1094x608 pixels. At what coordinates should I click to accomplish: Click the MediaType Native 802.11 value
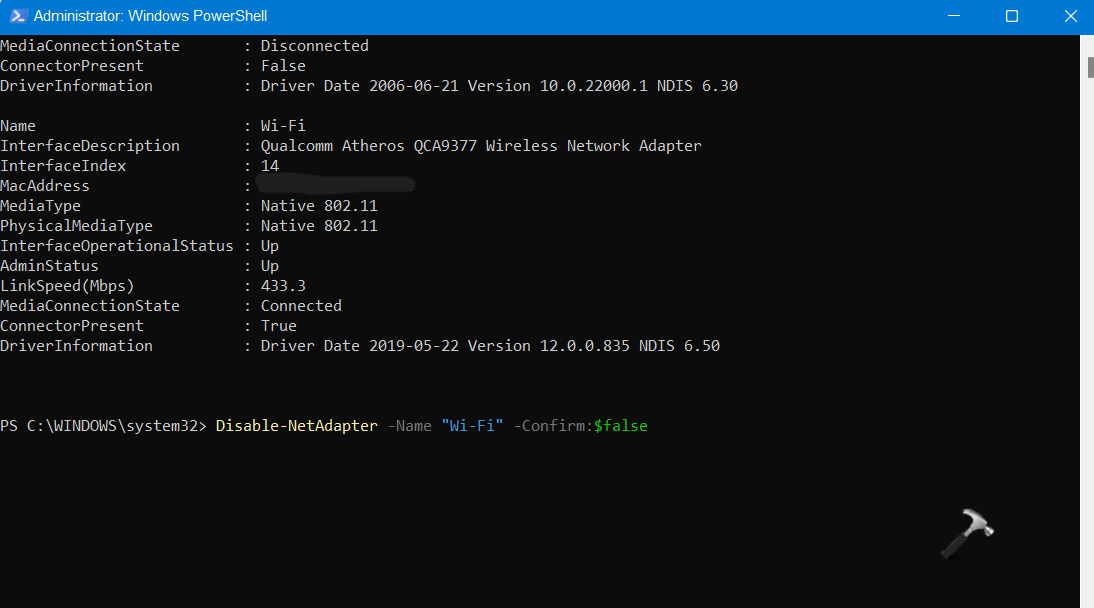coord(319,206)
